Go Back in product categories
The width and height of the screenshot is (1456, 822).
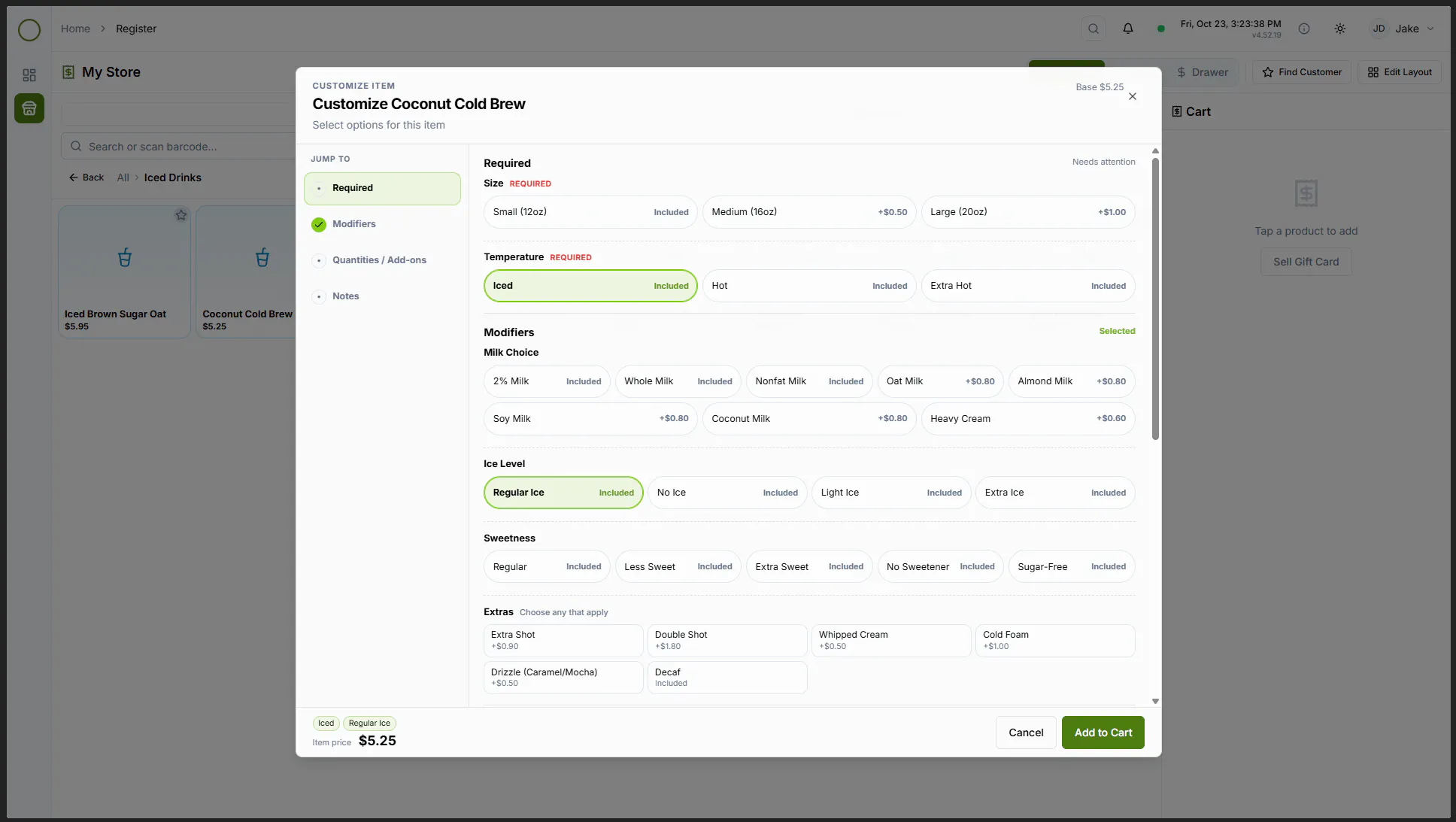point(86,177)
